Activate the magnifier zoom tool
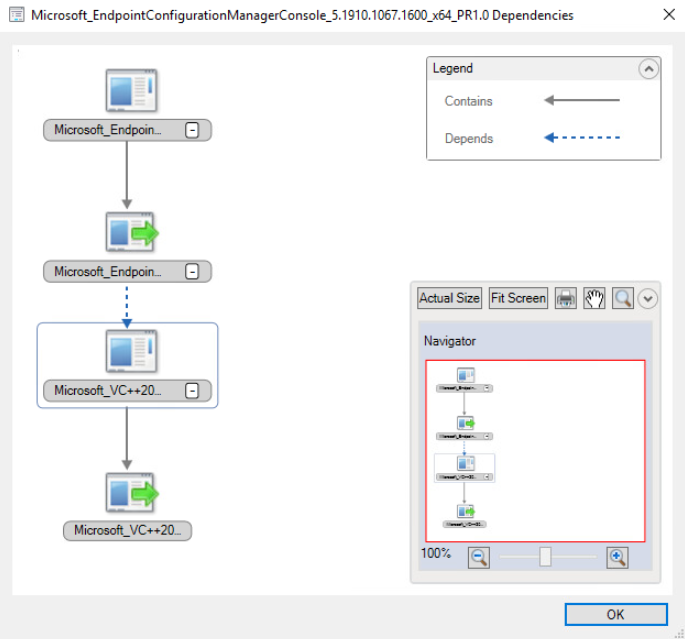The height and width of the screenshot is (639, 685). pyautogui.click(x=623, y=298)
